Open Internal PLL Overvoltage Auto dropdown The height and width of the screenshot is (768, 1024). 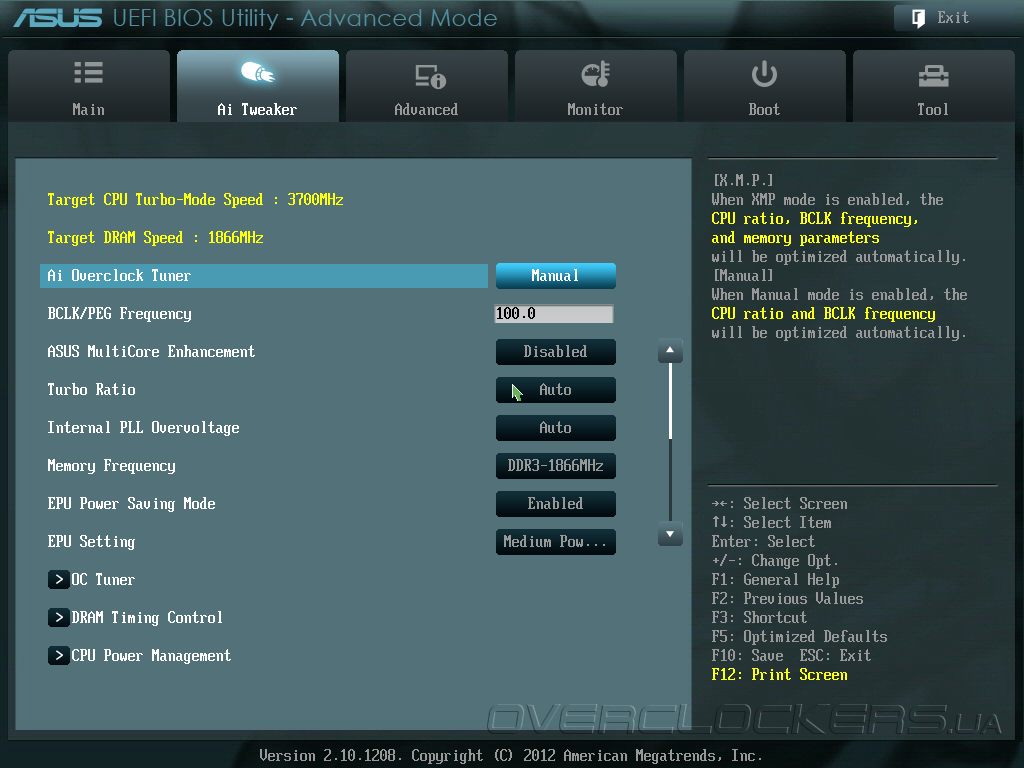click(556, 428)
